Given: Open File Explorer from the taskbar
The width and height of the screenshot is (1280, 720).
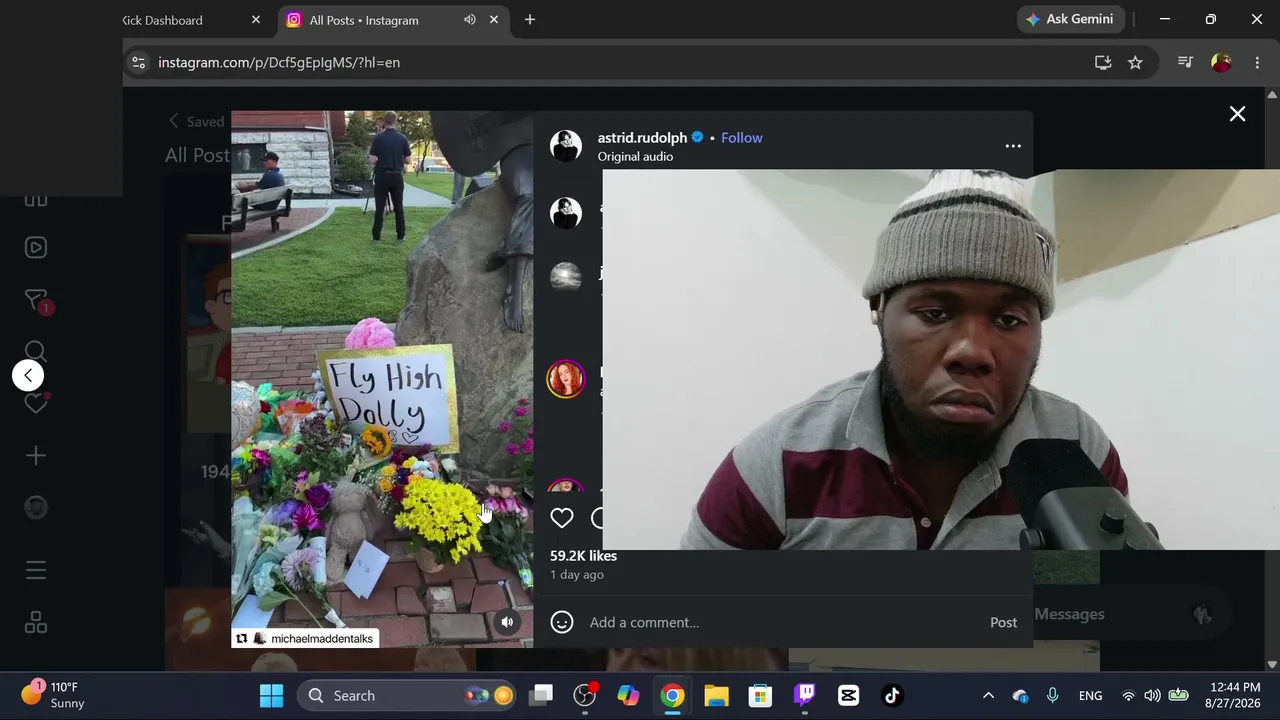Looking at the screenshot, I should (x=716, y=695).
